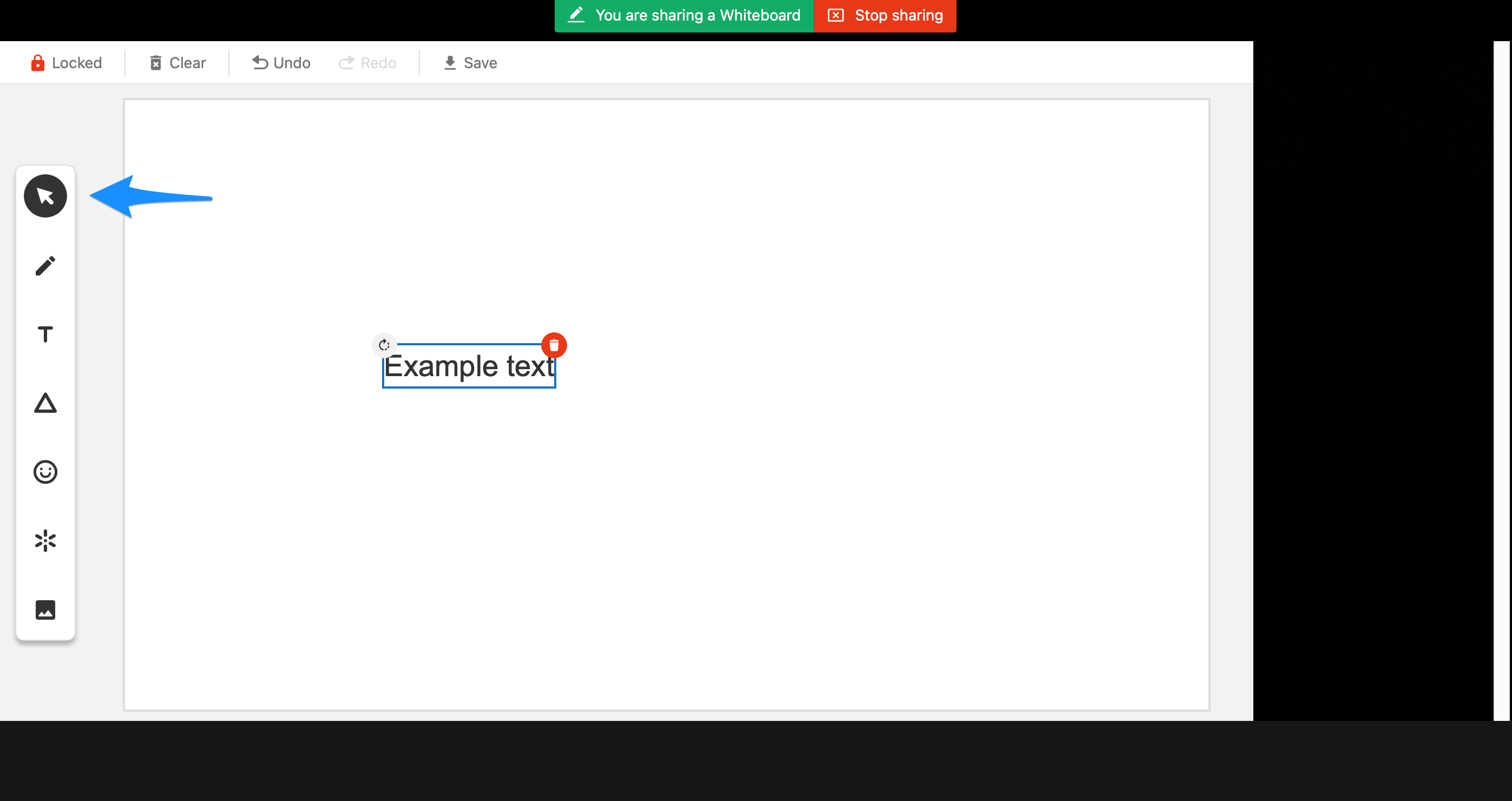This screenshot has height=801, width=1512.
Task: Open the smiley sticker tool
Action: [45, 472]
